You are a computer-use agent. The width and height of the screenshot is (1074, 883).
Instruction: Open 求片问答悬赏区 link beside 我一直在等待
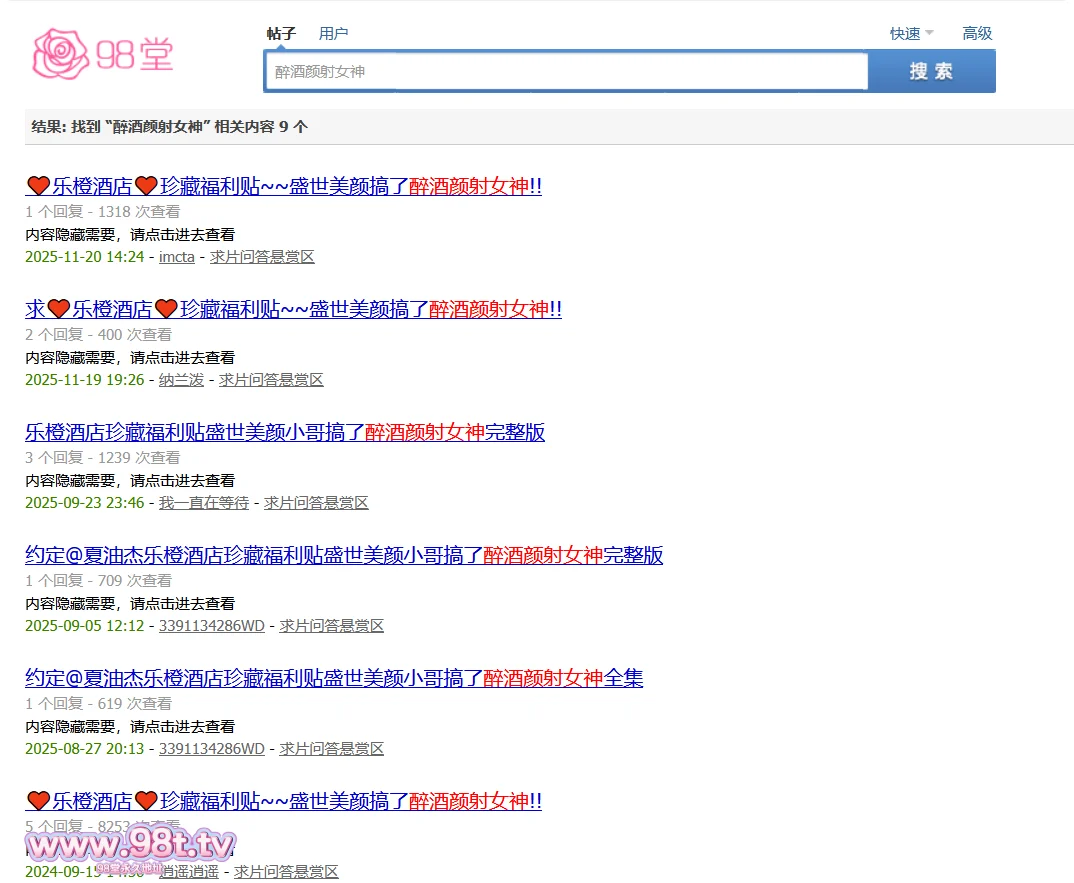pos(316,503)
